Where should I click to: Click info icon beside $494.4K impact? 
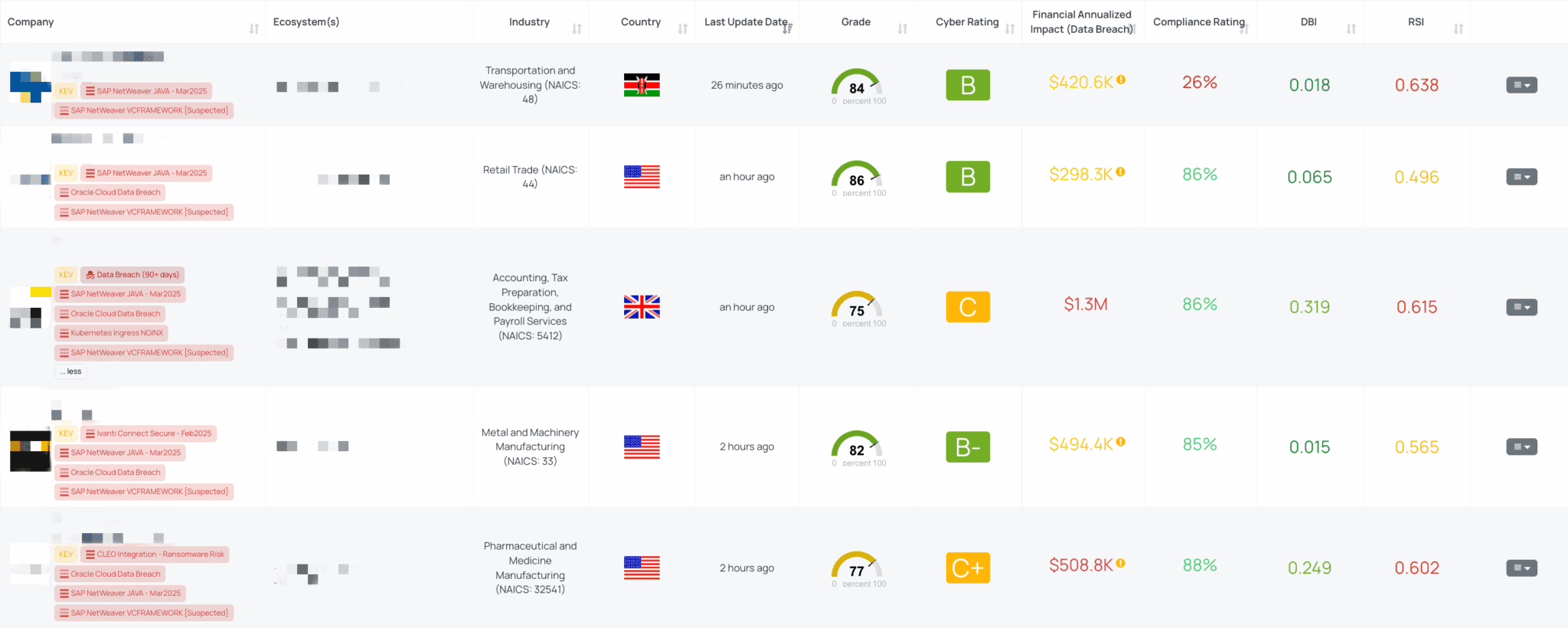pyautogui.click(x=1121, y=442)
